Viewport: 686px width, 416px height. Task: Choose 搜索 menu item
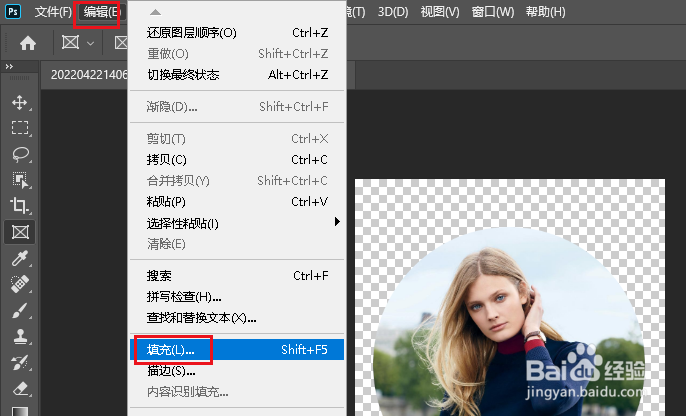[x=237, y=276]
